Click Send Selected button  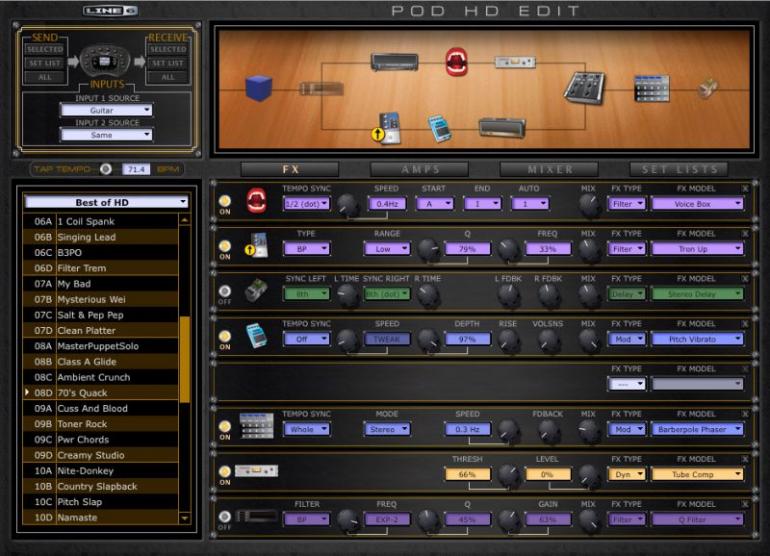(x=45, y=49)
